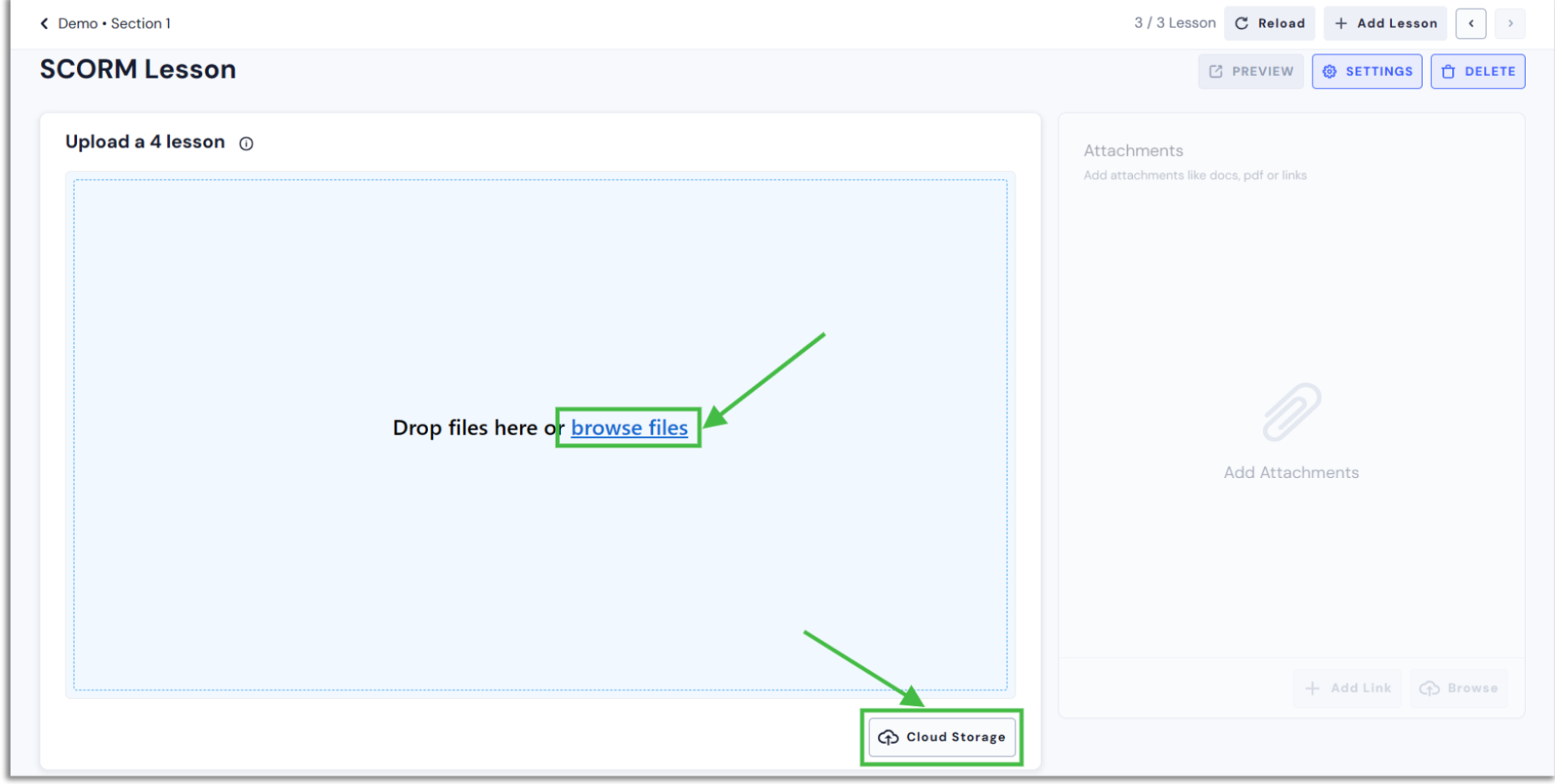This screenshot has height=784, width=1555.
Task: Select the Settings gear icon
Action: 1329,71
